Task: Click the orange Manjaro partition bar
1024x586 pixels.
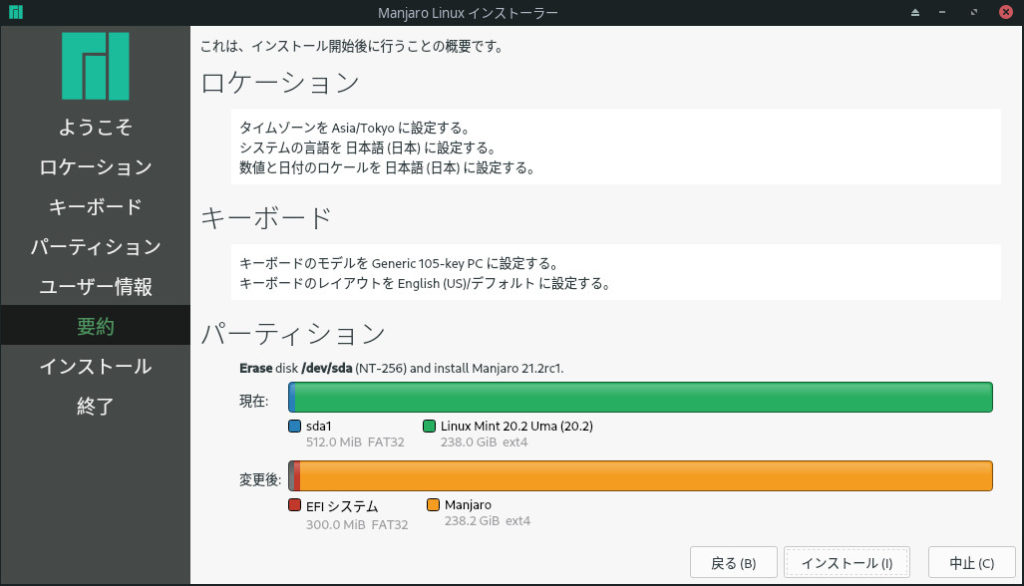Action: 640,476
